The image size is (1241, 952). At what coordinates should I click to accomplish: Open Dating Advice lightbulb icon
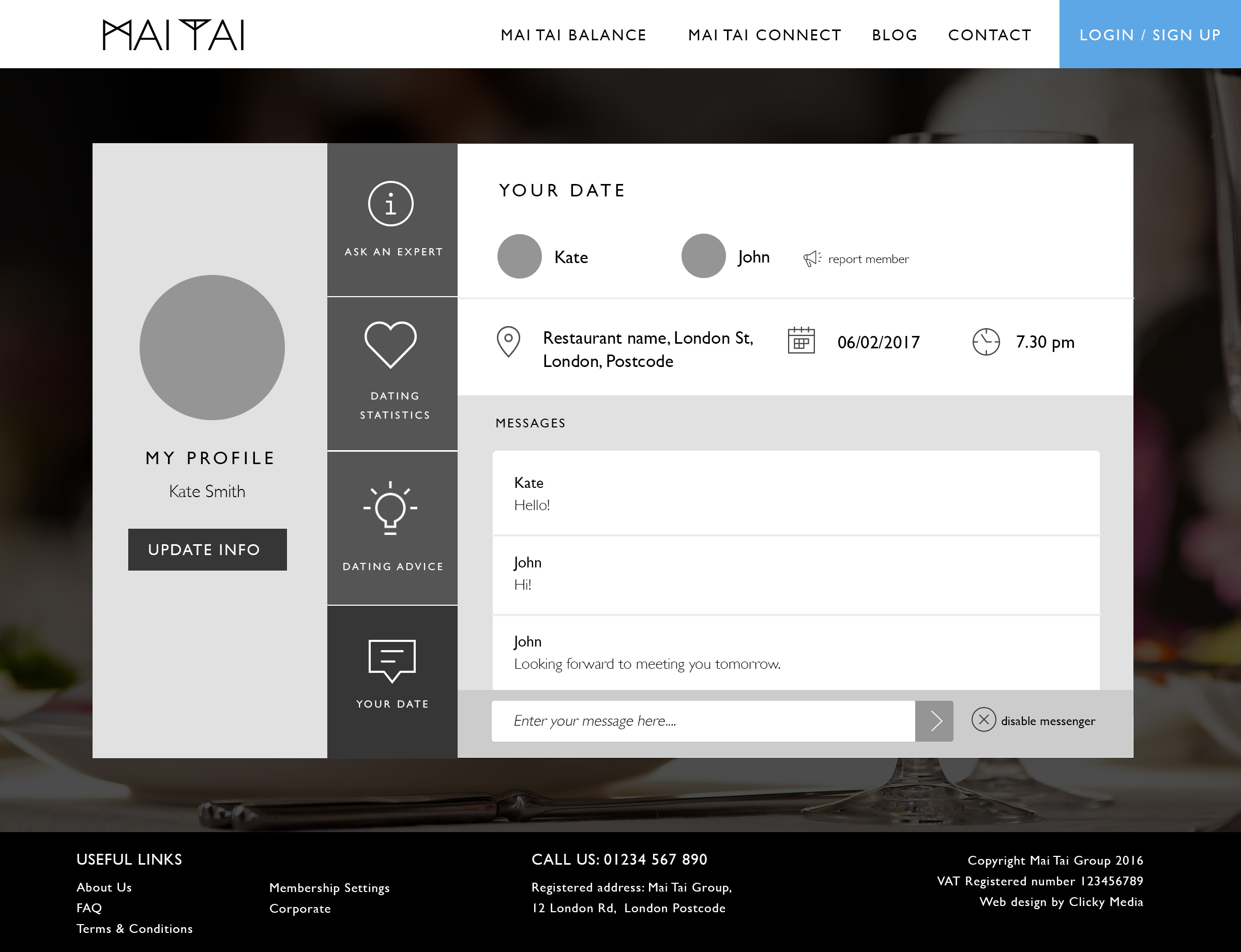390,508
